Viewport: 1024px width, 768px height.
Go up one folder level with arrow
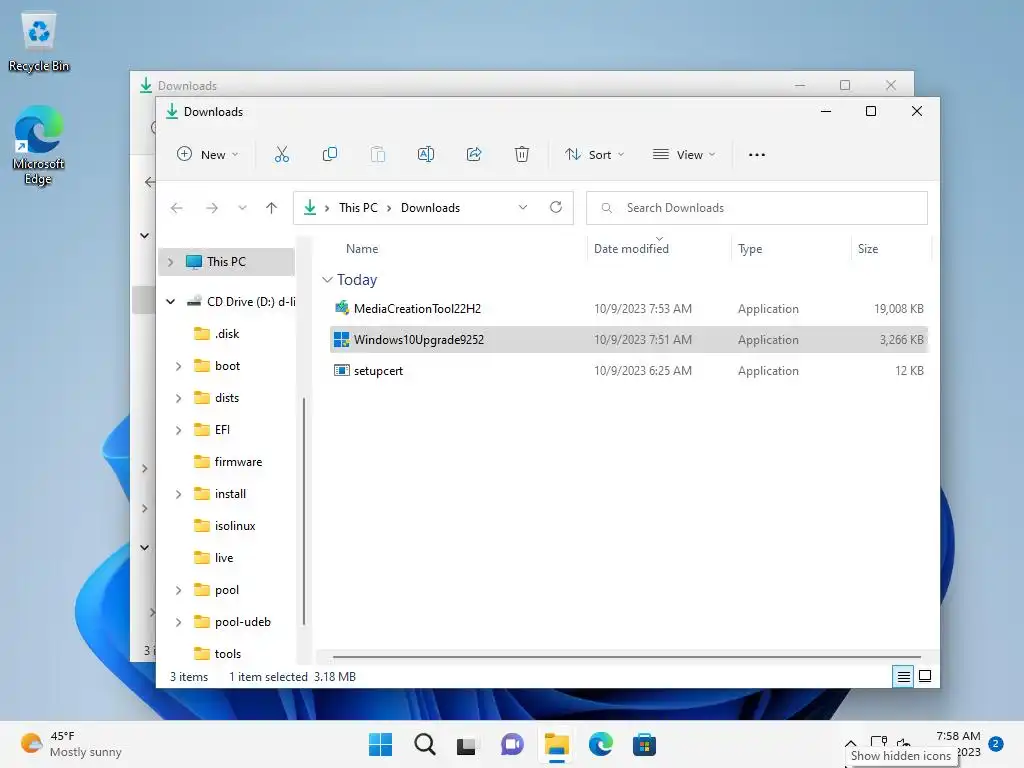[x=272, y=208]
